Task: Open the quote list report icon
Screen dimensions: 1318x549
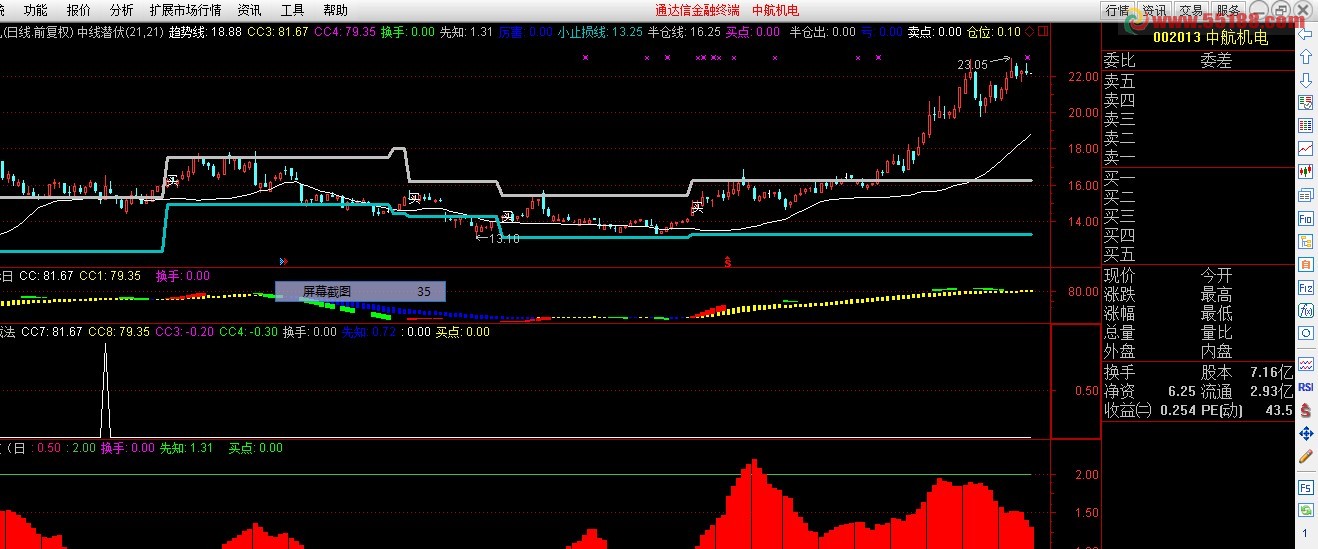Action: 1305,103
